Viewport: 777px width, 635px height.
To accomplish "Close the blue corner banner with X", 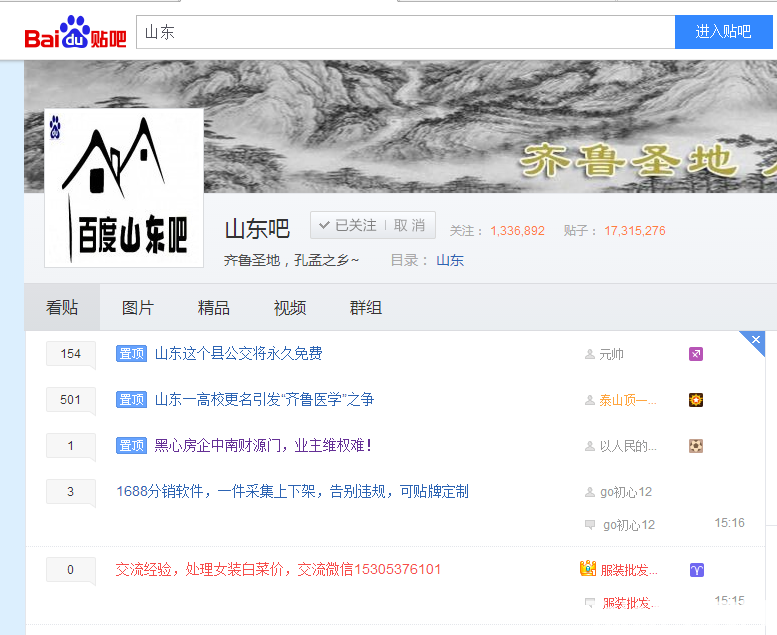I will [x=756, y=340].
